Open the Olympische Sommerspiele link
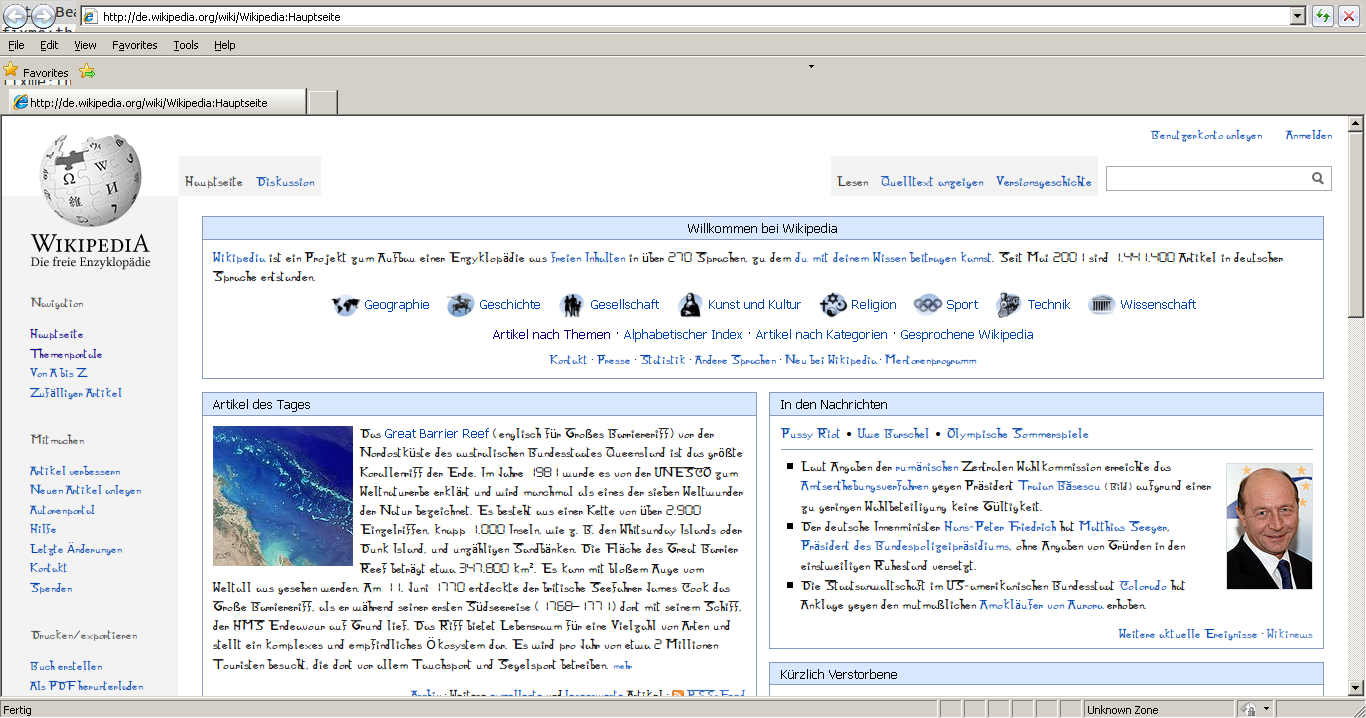The image size is (1366, 718). click(1018, 434)
